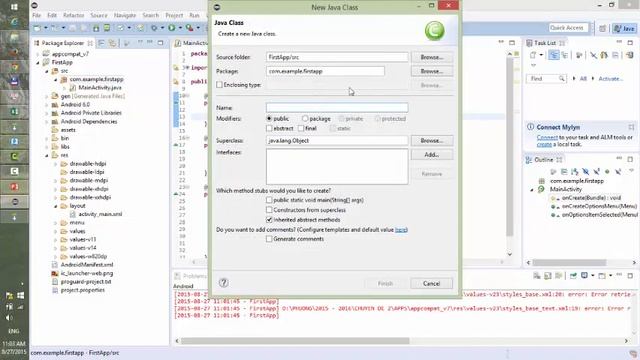The width and height of the screenshot is (640, 360).
Task: Click the Quick Access search field
Action: tap(569, 28)
